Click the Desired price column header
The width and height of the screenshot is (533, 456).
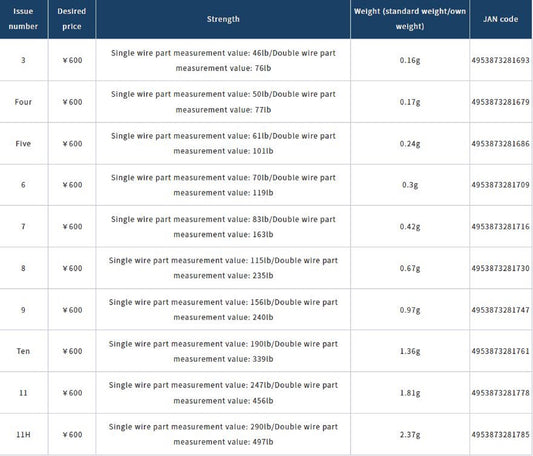[72, 19]
